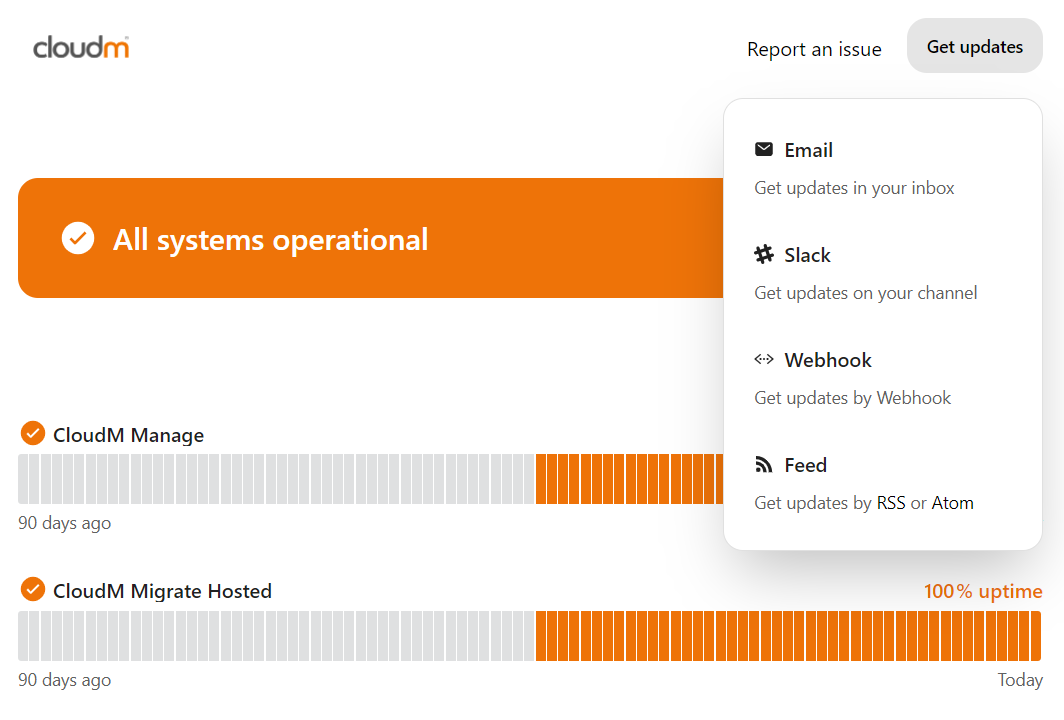Click the CloudM logo

[x=81, y=48]
